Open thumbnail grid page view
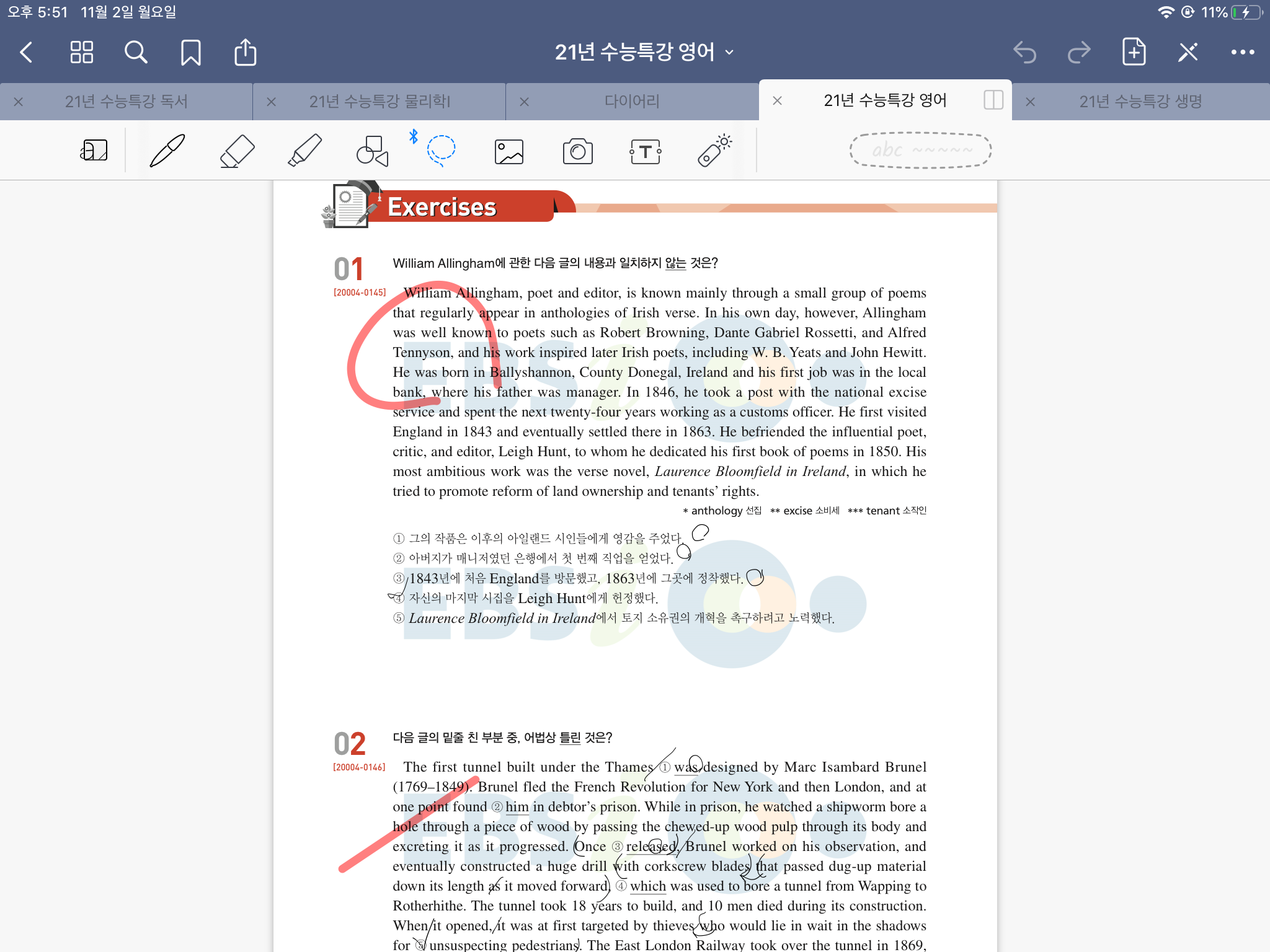Viewport: 1270px width, 952px height. pos(81,52)
